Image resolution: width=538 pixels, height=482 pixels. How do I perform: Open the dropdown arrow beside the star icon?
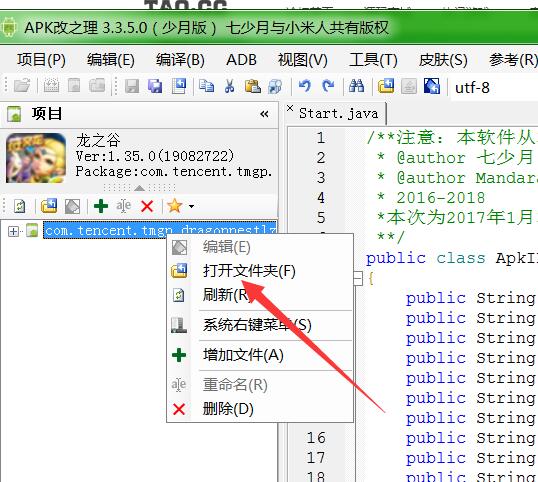(191, 206)
